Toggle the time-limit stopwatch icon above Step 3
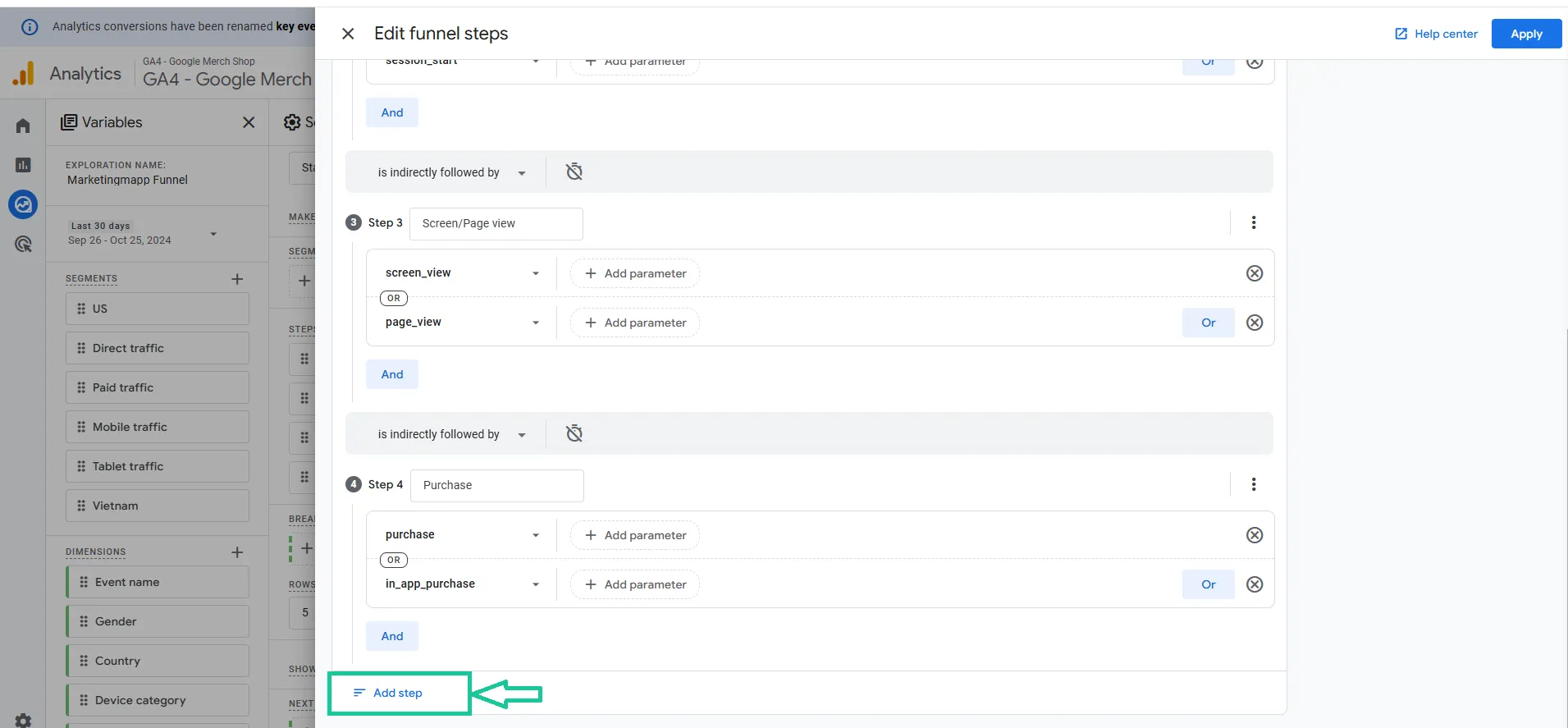The width and height of the screenshot is (1568, 728). 574,172
